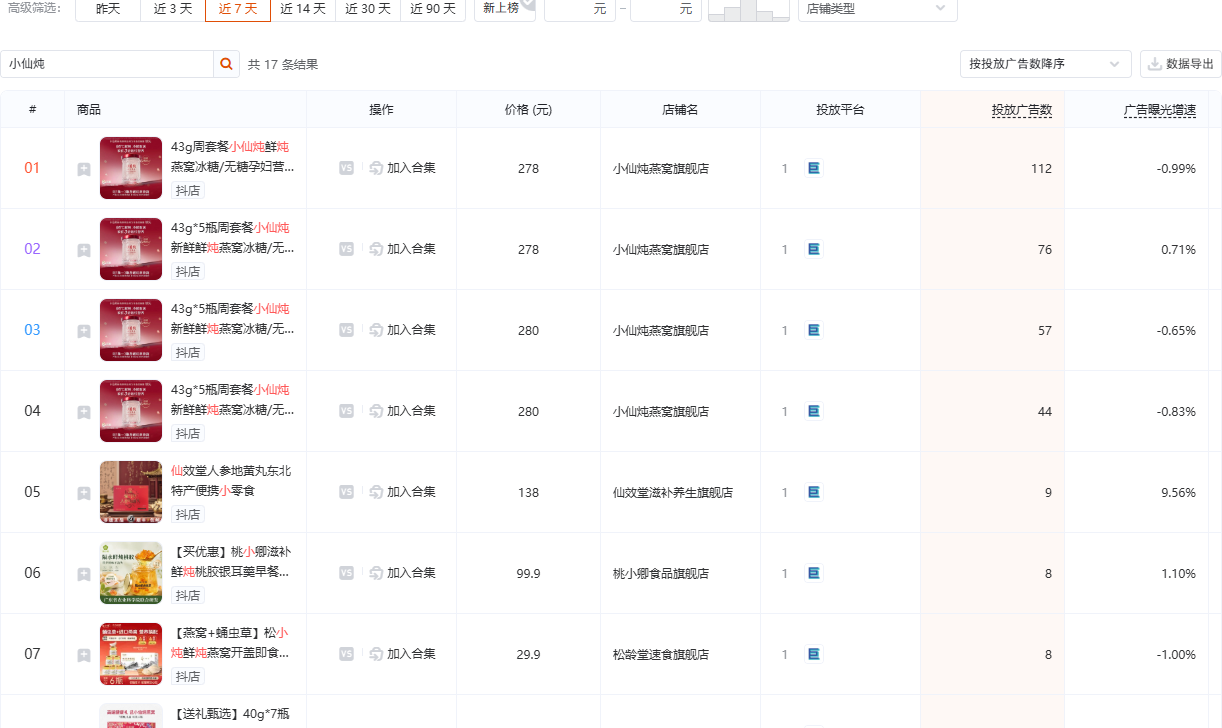Select the 近 14 天 time range tab
Image resolution: width=1222 pixels, height=728 pixels.
[303, 9]
